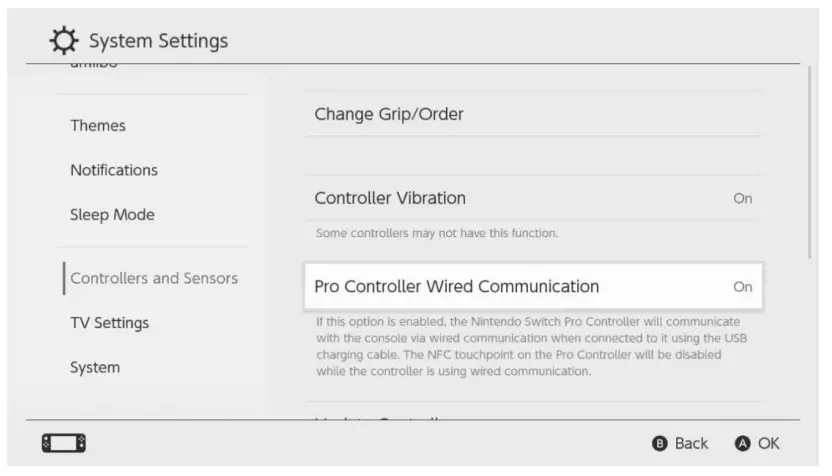
Task: Toggle the Controller Vibration On value
Action: [742, 198]
